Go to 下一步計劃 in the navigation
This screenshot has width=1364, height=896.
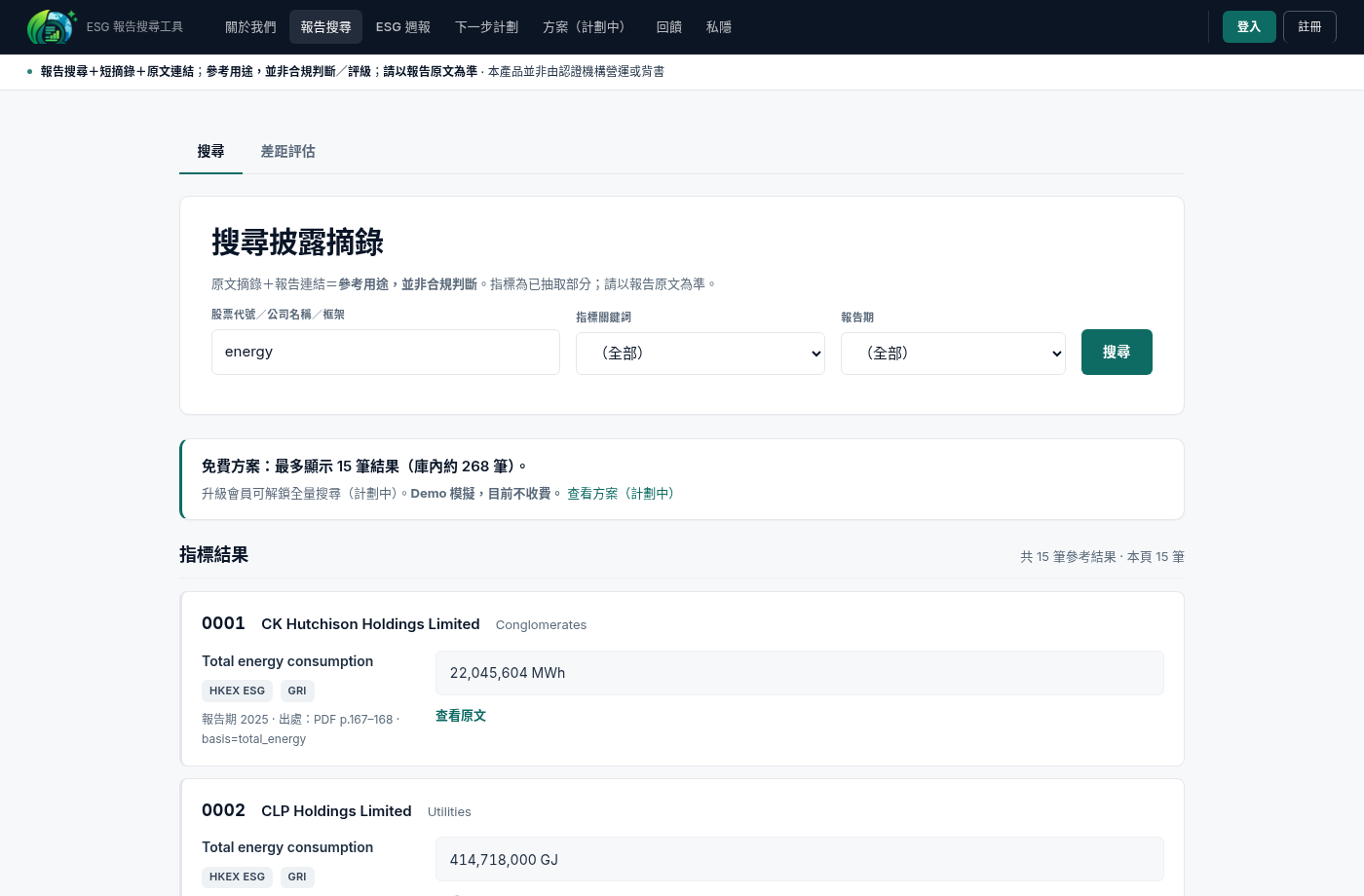pyautogui.click(x=486, y=27)
